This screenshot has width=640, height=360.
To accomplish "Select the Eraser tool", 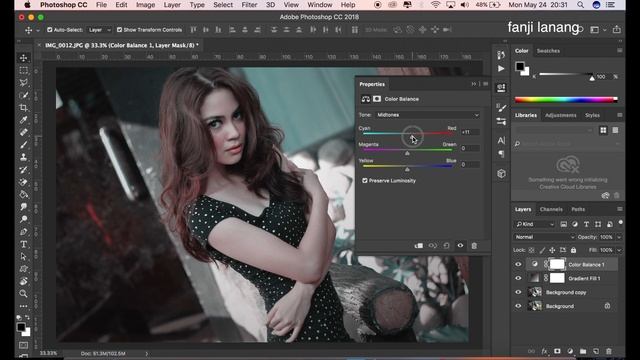I will [24, 182].
